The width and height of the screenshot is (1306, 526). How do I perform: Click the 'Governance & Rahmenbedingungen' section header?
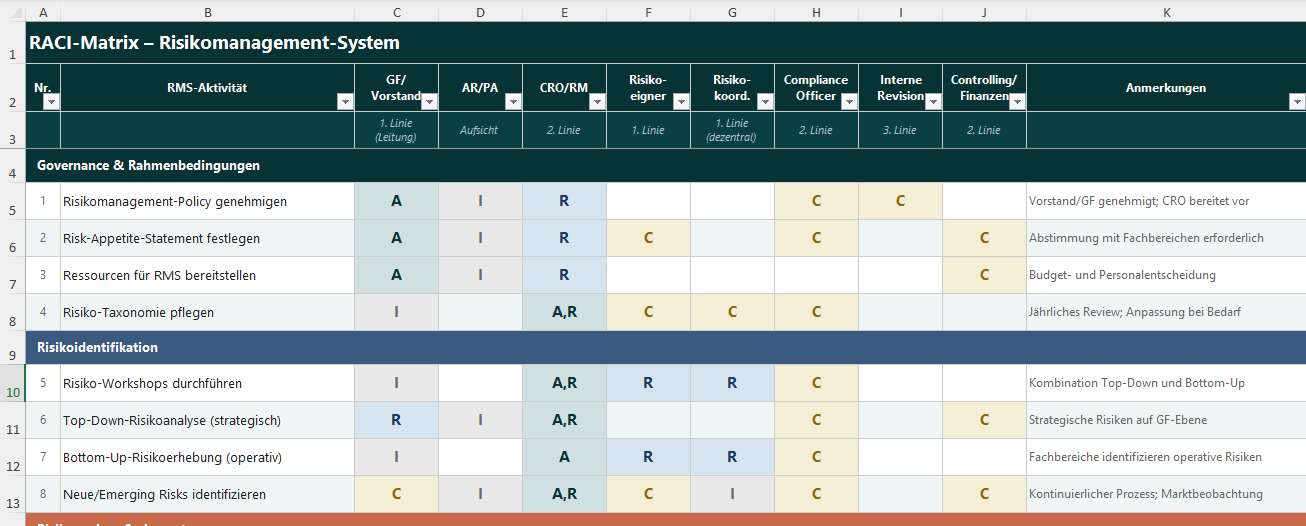148,165
